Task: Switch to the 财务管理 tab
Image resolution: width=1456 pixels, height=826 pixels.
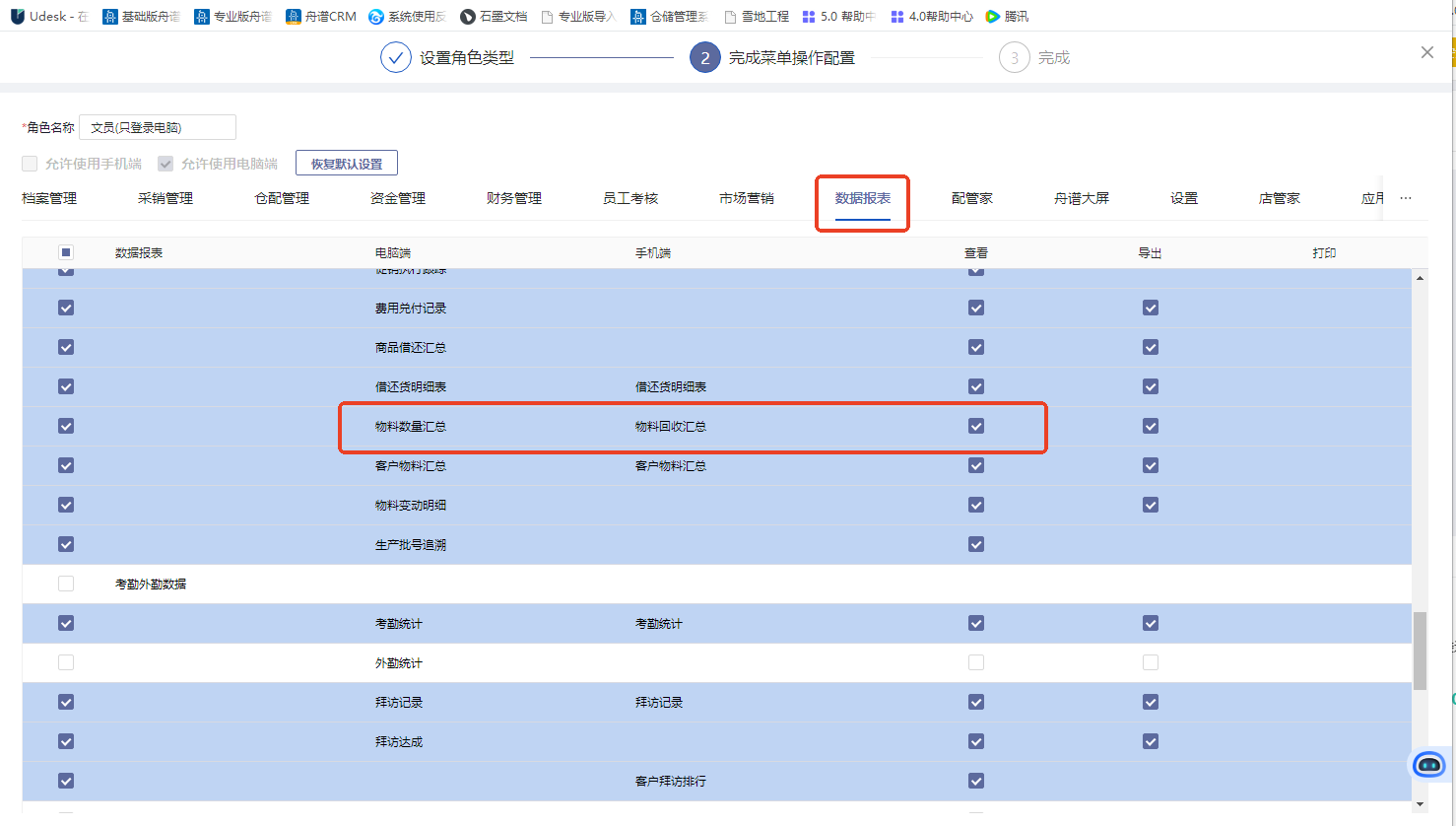Action: (514, 198)
